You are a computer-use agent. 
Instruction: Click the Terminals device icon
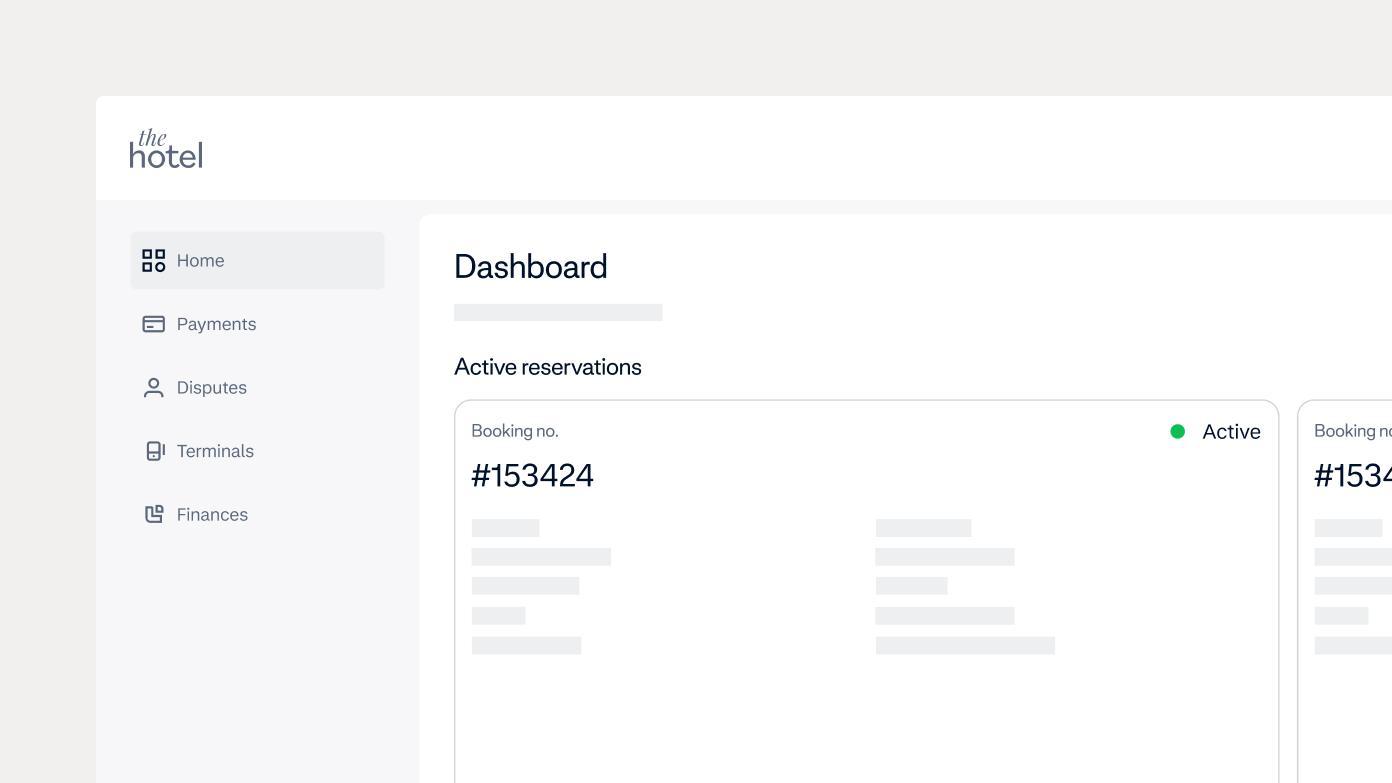pyautogui.click(x=154, y=451)
